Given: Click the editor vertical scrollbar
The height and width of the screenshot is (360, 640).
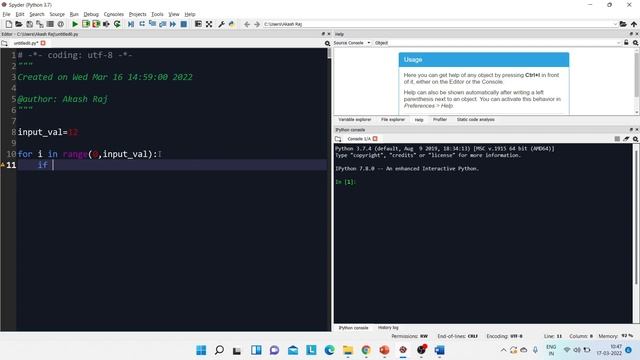Looking at the screenshot, I should (x=329, y=189).
